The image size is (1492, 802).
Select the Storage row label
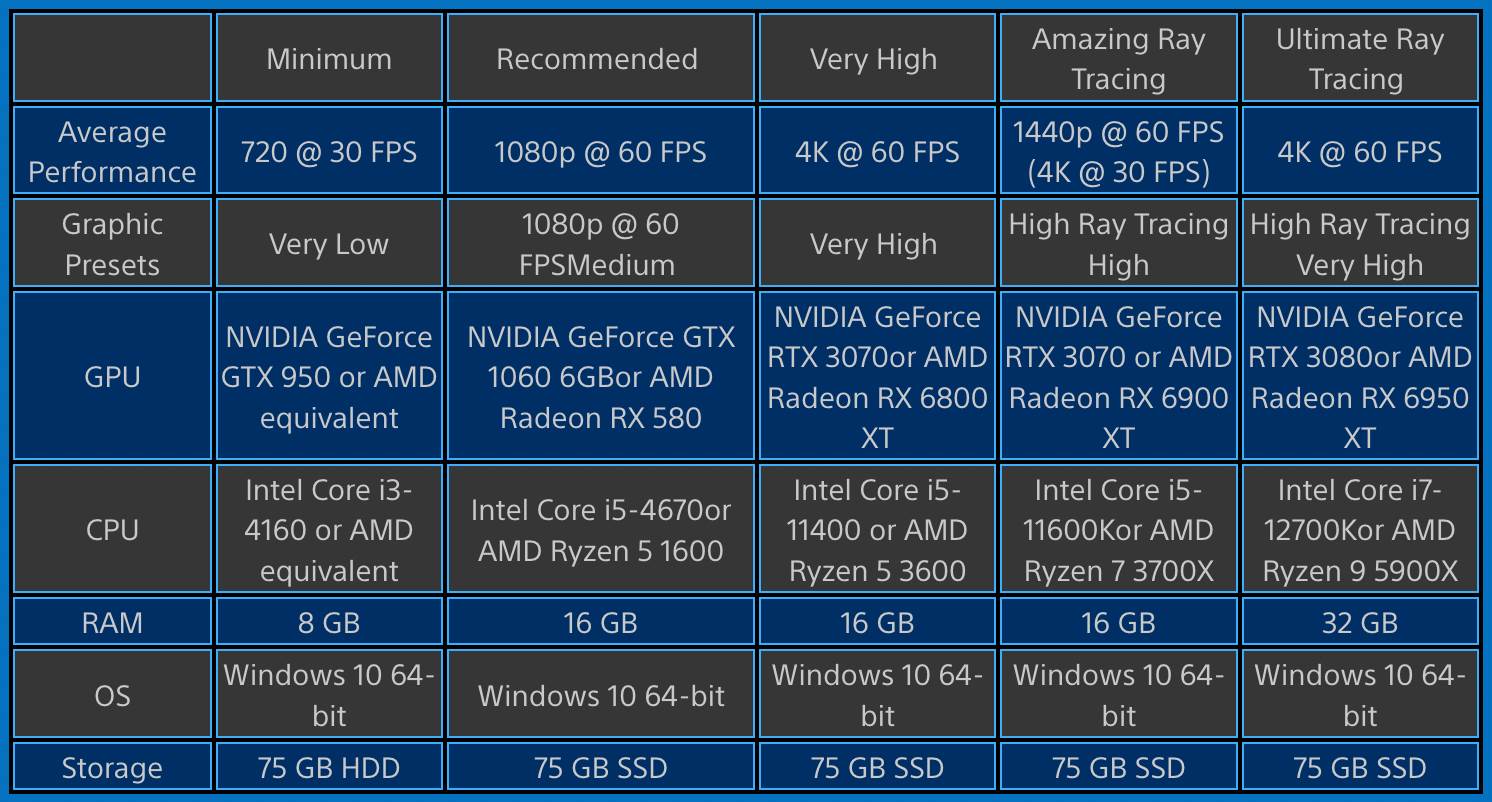[x=112, y=768]
